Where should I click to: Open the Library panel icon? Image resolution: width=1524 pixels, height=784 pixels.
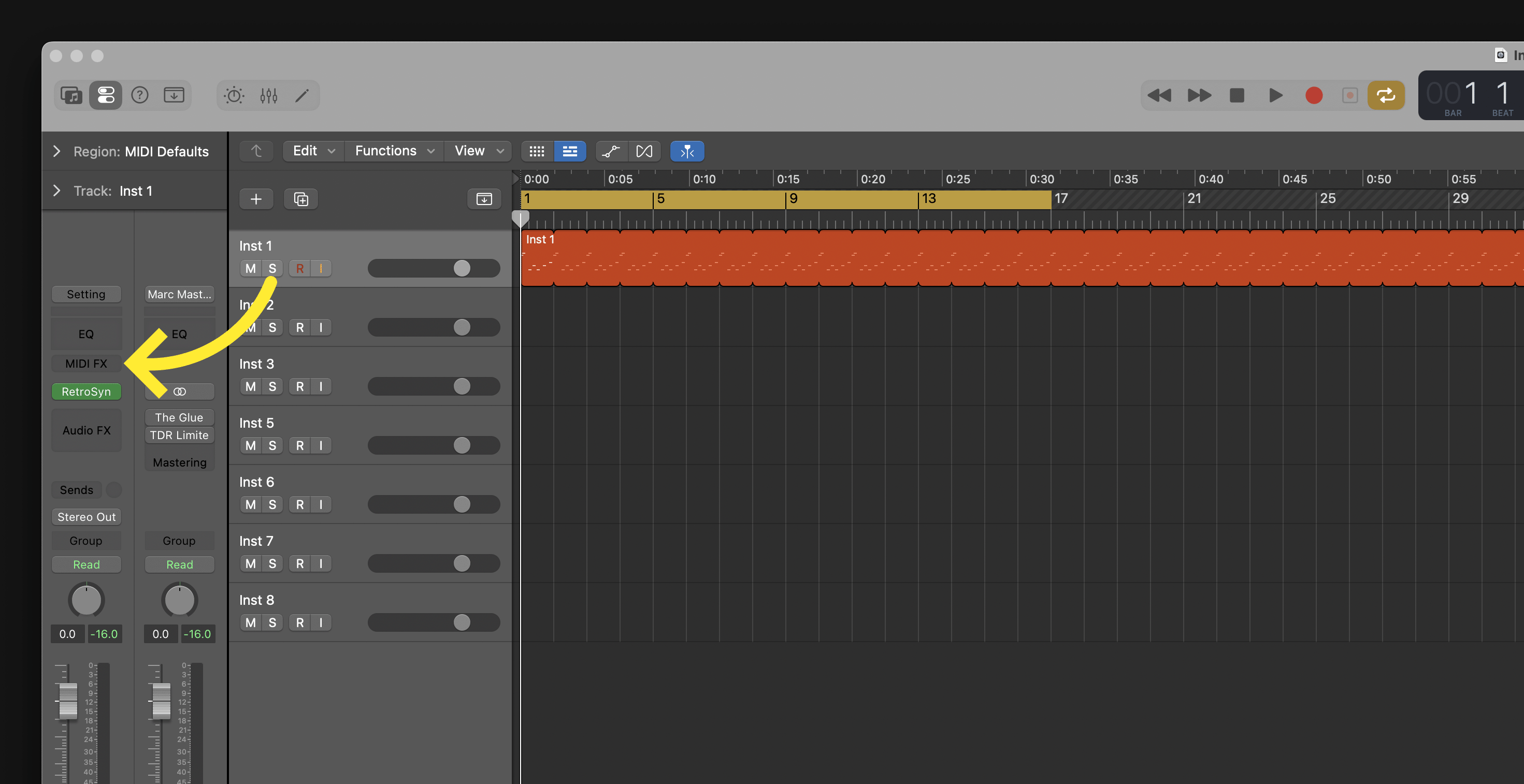(71, 95)
